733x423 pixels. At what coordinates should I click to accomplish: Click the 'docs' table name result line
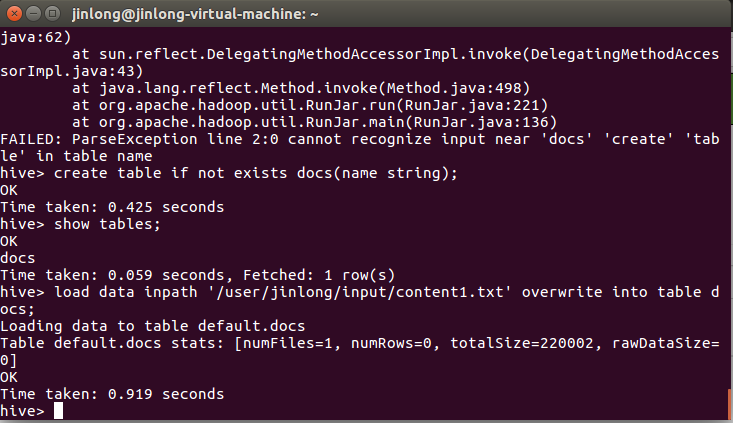[18, 258]
